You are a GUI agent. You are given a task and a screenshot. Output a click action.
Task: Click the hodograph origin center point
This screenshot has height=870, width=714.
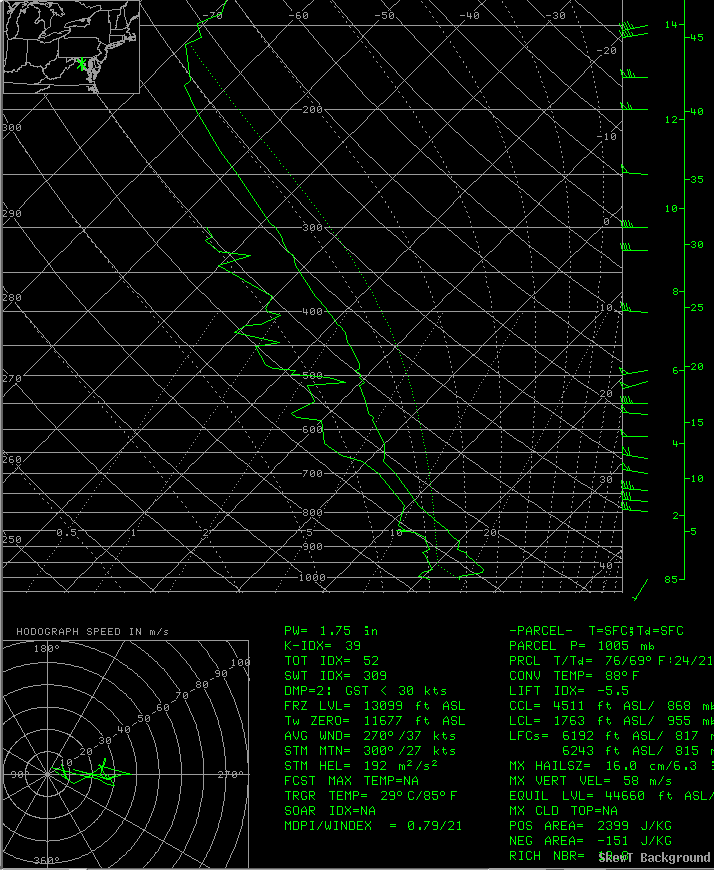tap(49, 773)
